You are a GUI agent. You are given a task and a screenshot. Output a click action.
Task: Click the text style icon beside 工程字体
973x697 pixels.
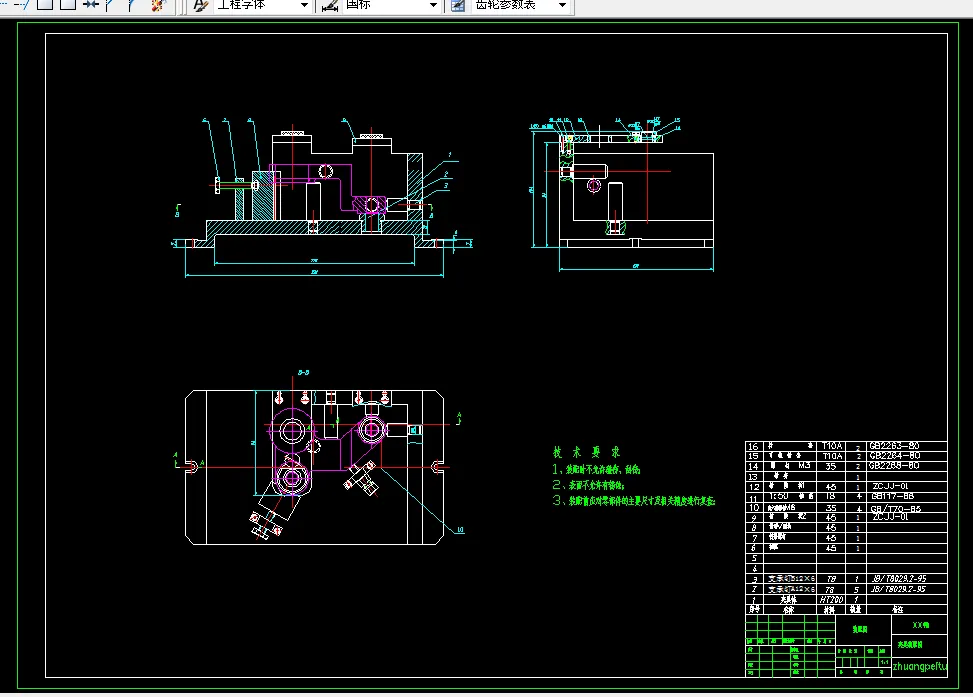click(x=200, y=6)
